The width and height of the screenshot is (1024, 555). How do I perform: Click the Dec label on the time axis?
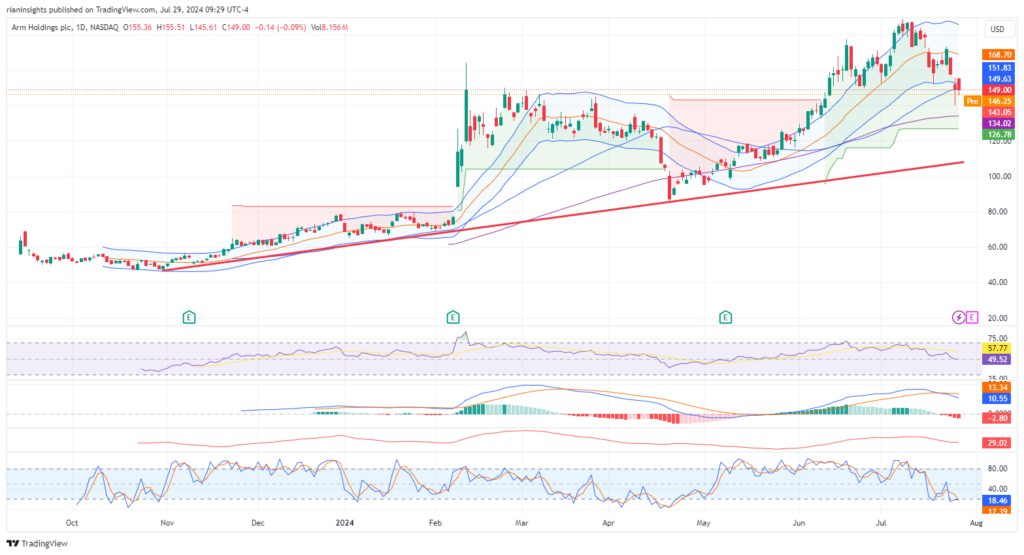click(x=258, y=523)
